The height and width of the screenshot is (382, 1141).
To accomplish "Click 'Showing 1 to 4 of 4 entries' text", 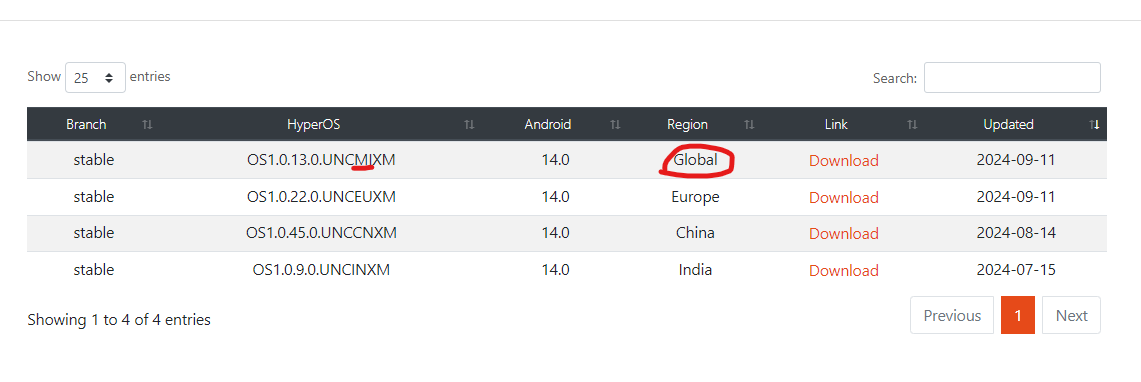I will [119, 319].
